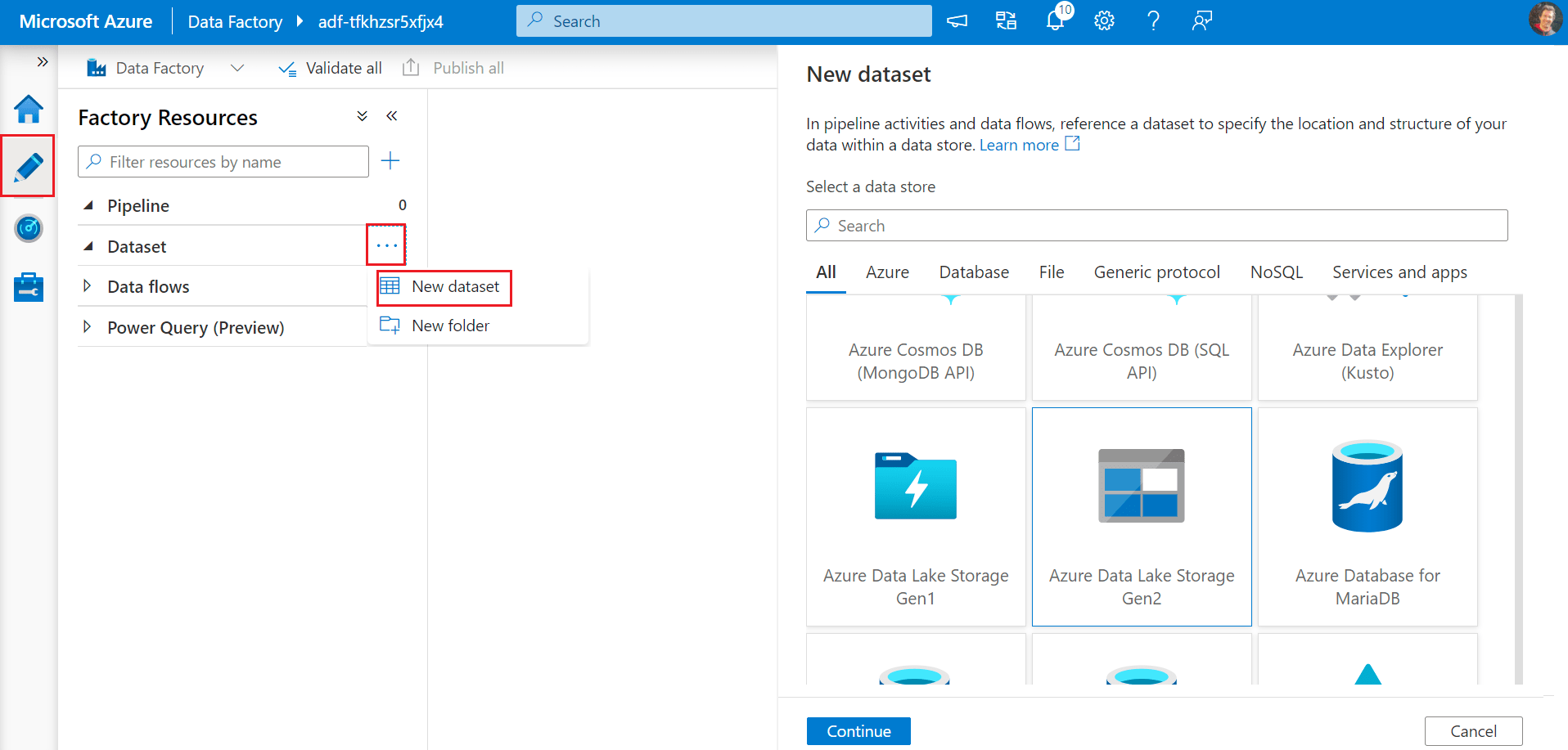Switch to the Database tab
Screen dimensions: 1568x750
(x=973, y=272)
